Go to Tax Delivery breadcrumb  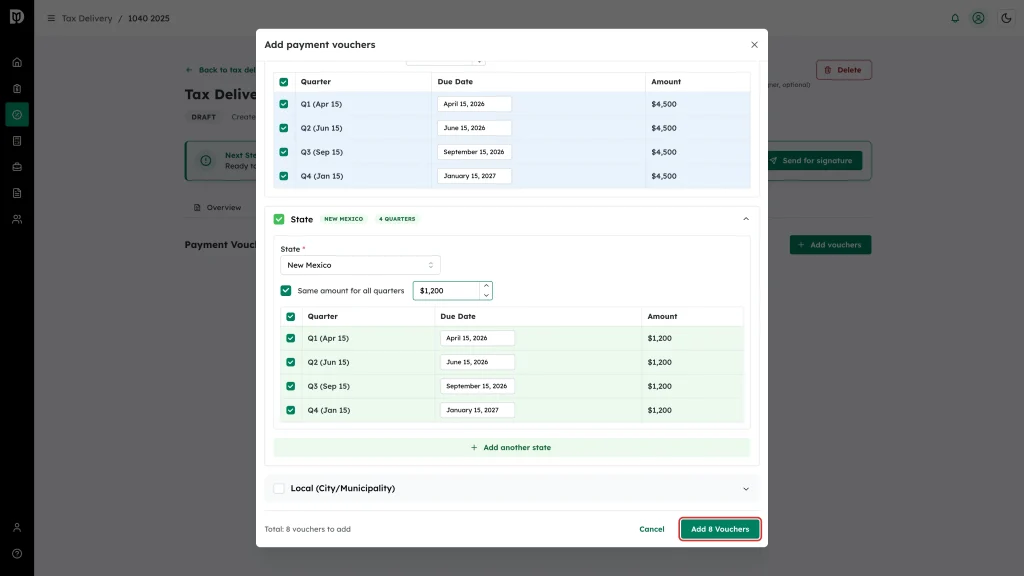click(x=87, y=18)
